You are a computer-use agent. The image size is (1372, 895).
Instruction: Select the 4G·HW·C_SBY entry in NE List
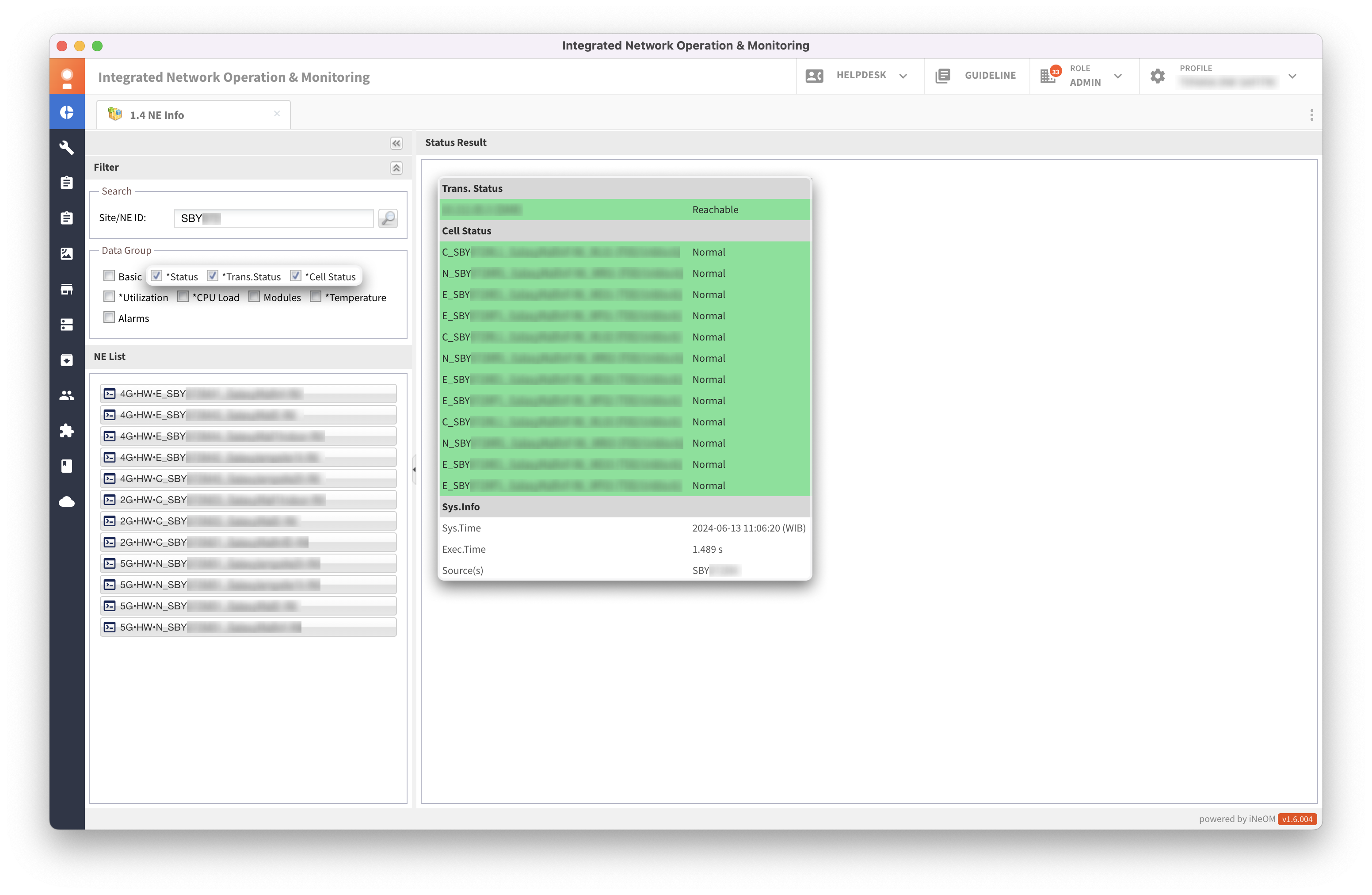click(x=248, y=478)
